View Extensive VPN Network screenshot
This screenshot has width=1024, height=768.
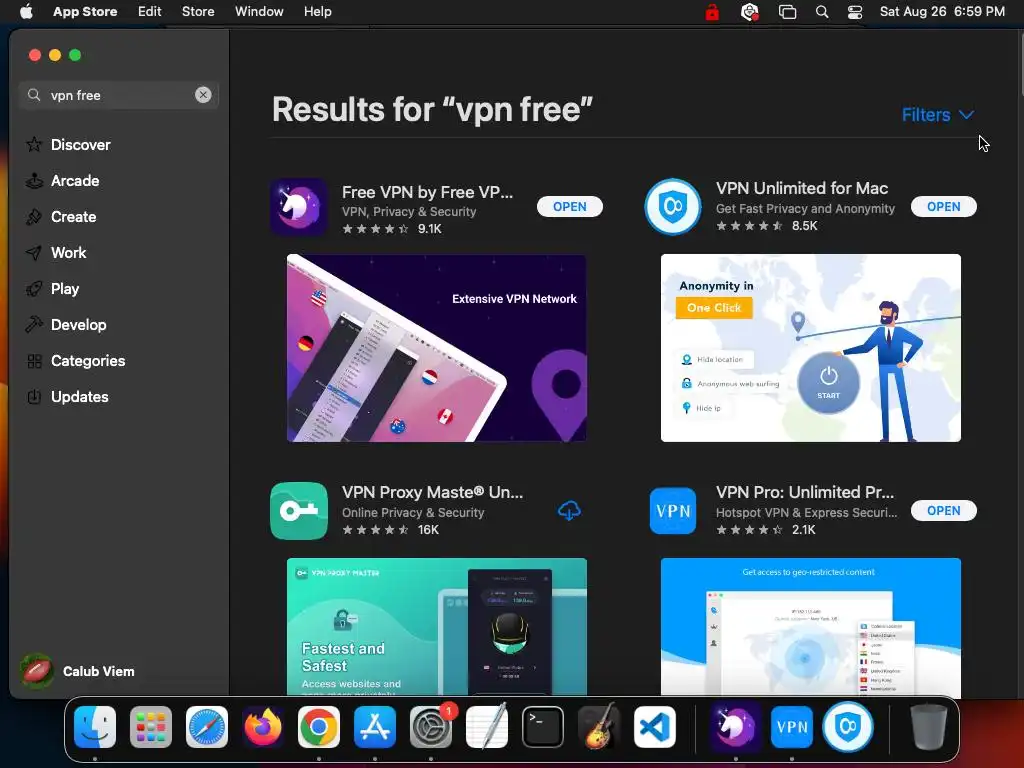436,348
